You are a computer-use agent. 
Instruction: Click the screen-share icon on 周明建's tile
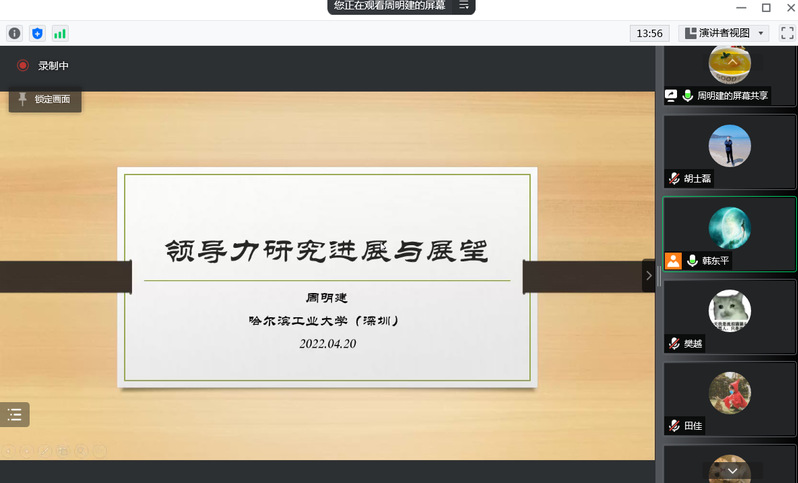click(x=671, y=95)
